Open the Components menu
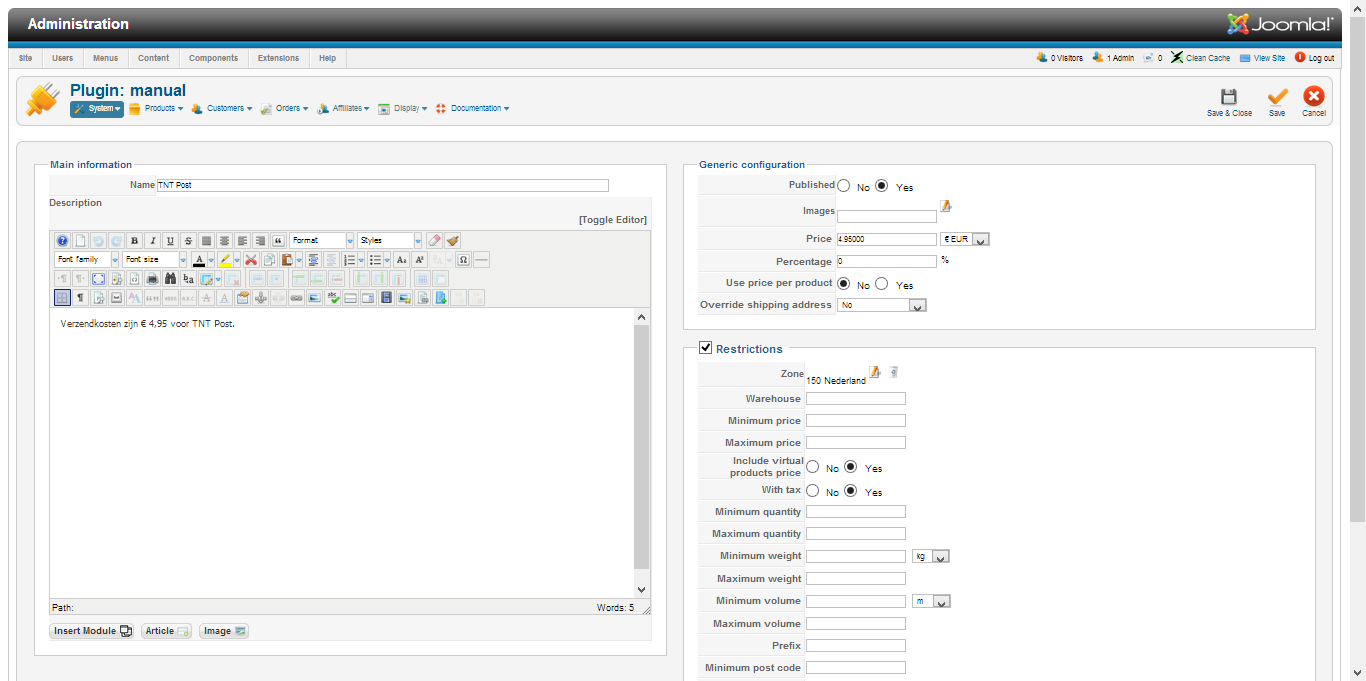This screenshot has width=1366, height=681. pos(213,58)
